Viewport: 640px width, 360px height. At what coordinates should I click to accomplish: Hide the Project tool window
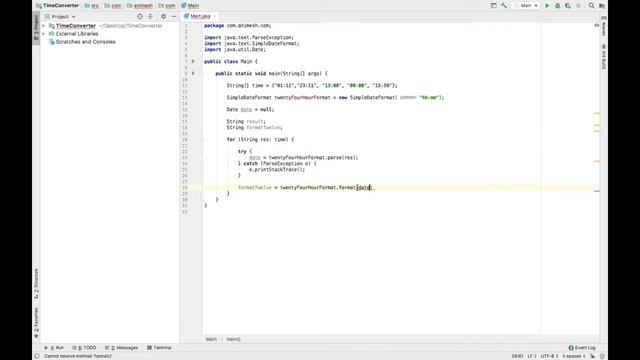174,16
